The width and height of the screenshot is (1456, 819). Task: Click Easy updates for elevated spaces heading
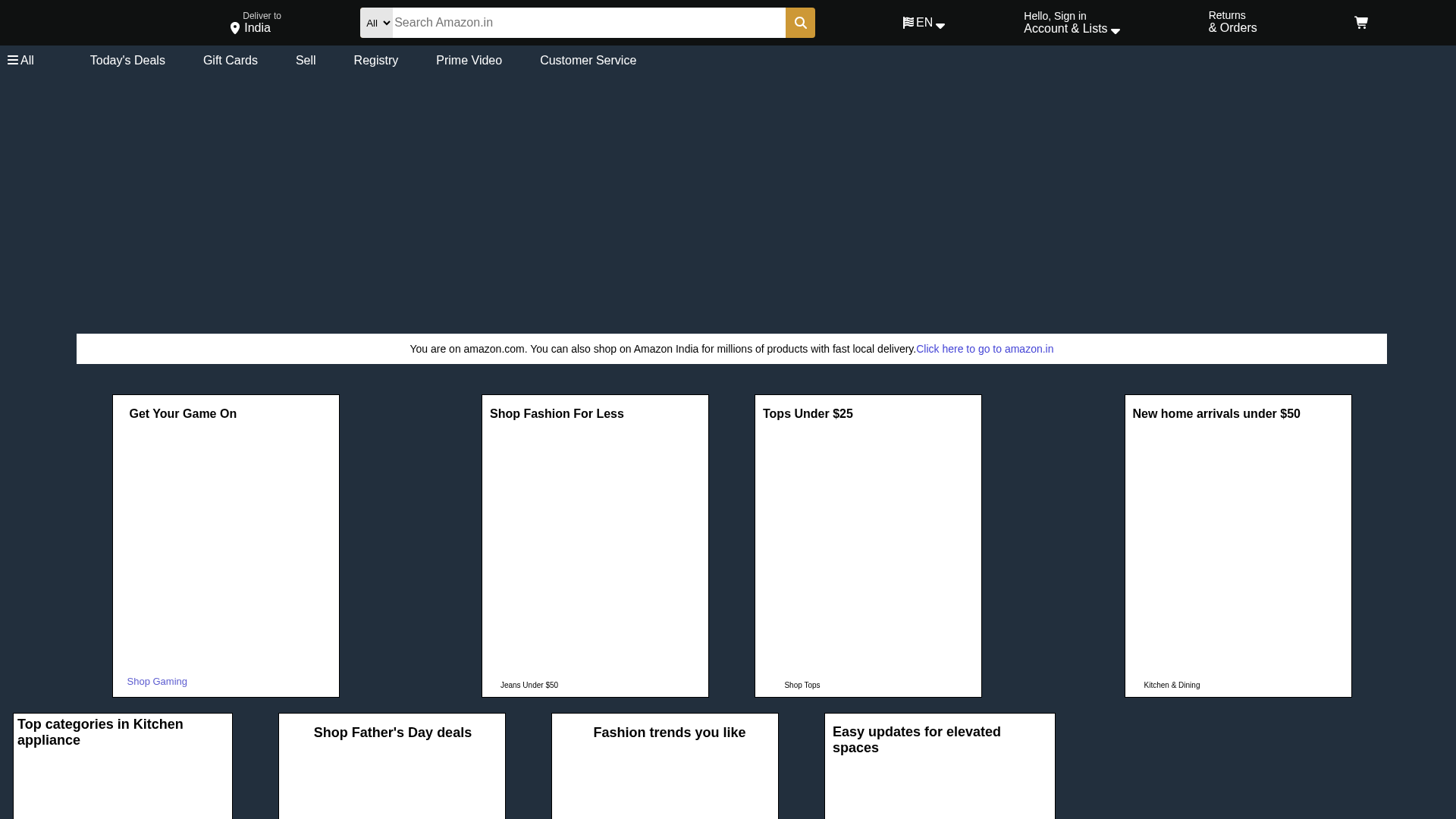pyautogui.click(x=917, y=740)
